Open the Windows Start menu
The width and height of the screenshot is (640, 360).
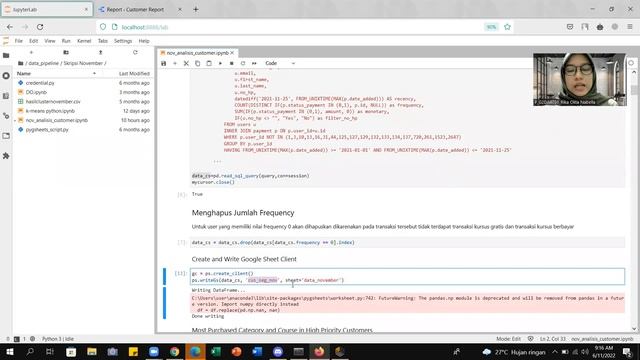point(10,351)
